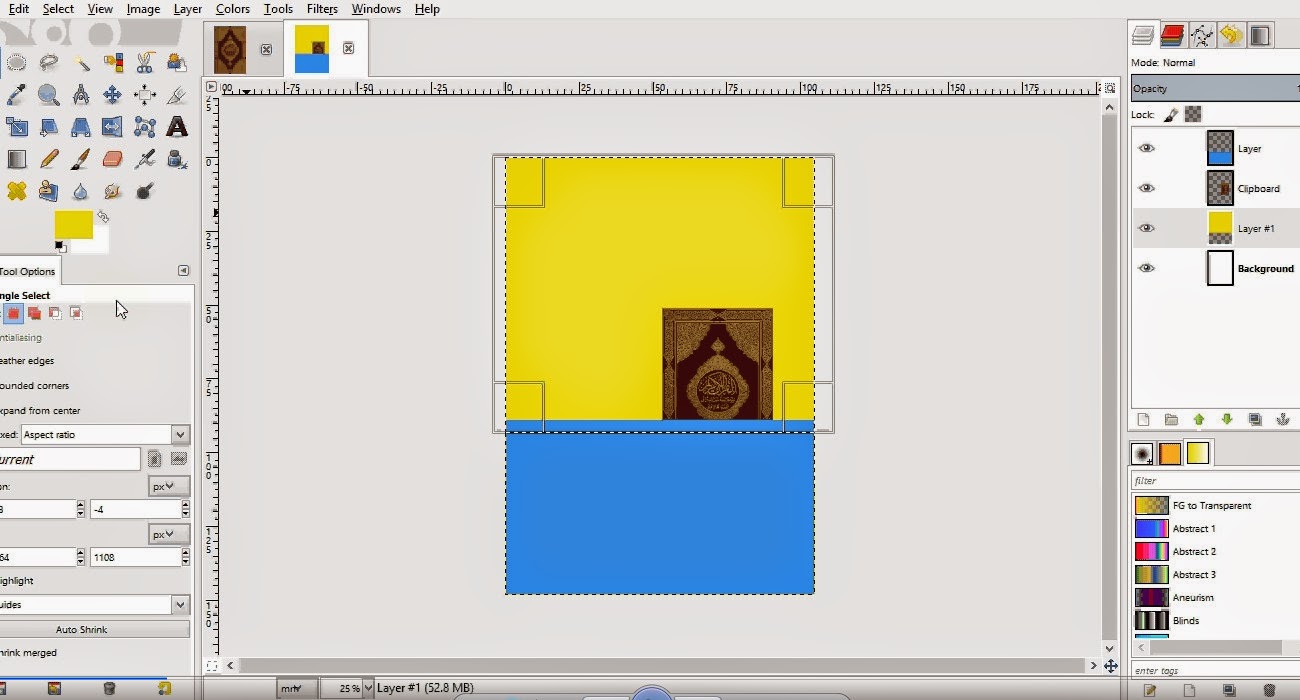Select the Fuzzy Select magic wand tool
The width and height of the screenshot is (1300, 700).
click(81, 63)
